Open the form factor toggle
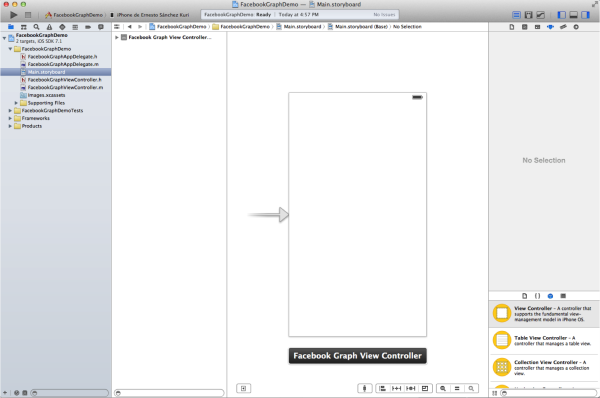The width and height of the screenshot is (600, 398). (364, 388)
